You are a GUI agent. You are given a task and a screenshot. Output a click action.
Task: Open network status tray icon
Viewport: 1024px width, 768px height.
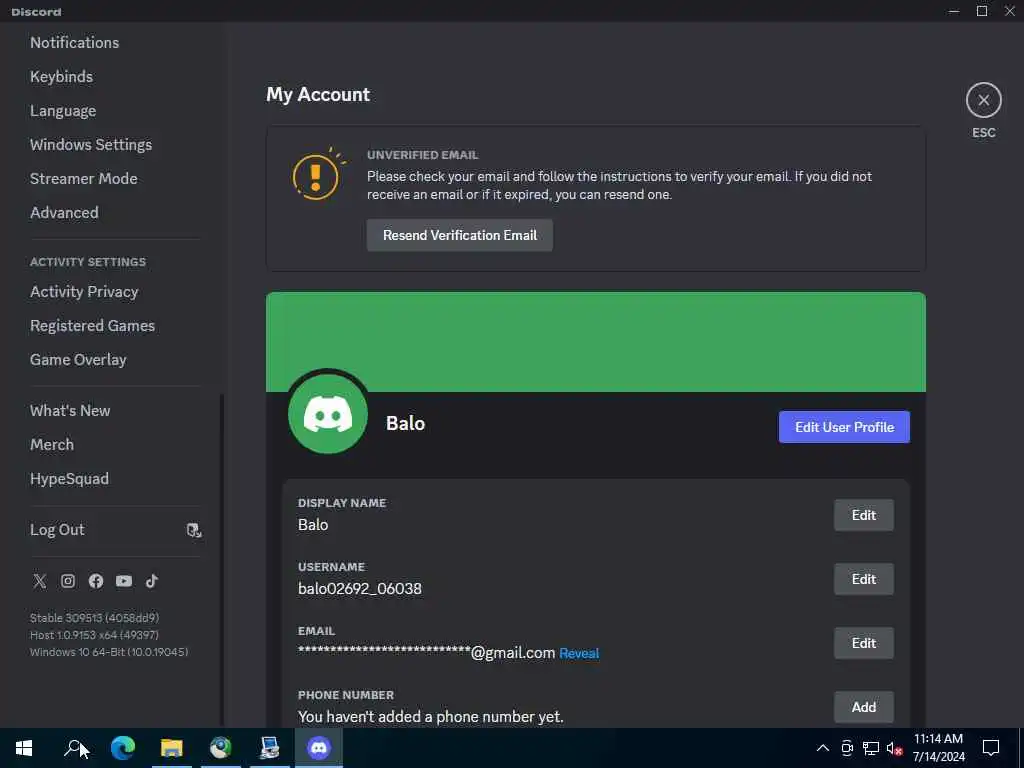871,748
